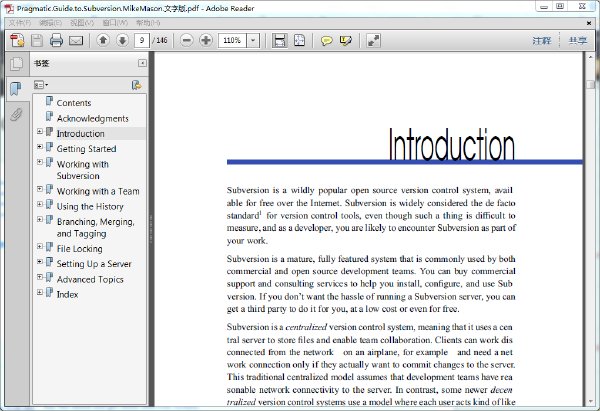Viewport: 600px width, 411px height.
Task: Open the Page Thumbnails panel
Action: (x=16, y=64)
